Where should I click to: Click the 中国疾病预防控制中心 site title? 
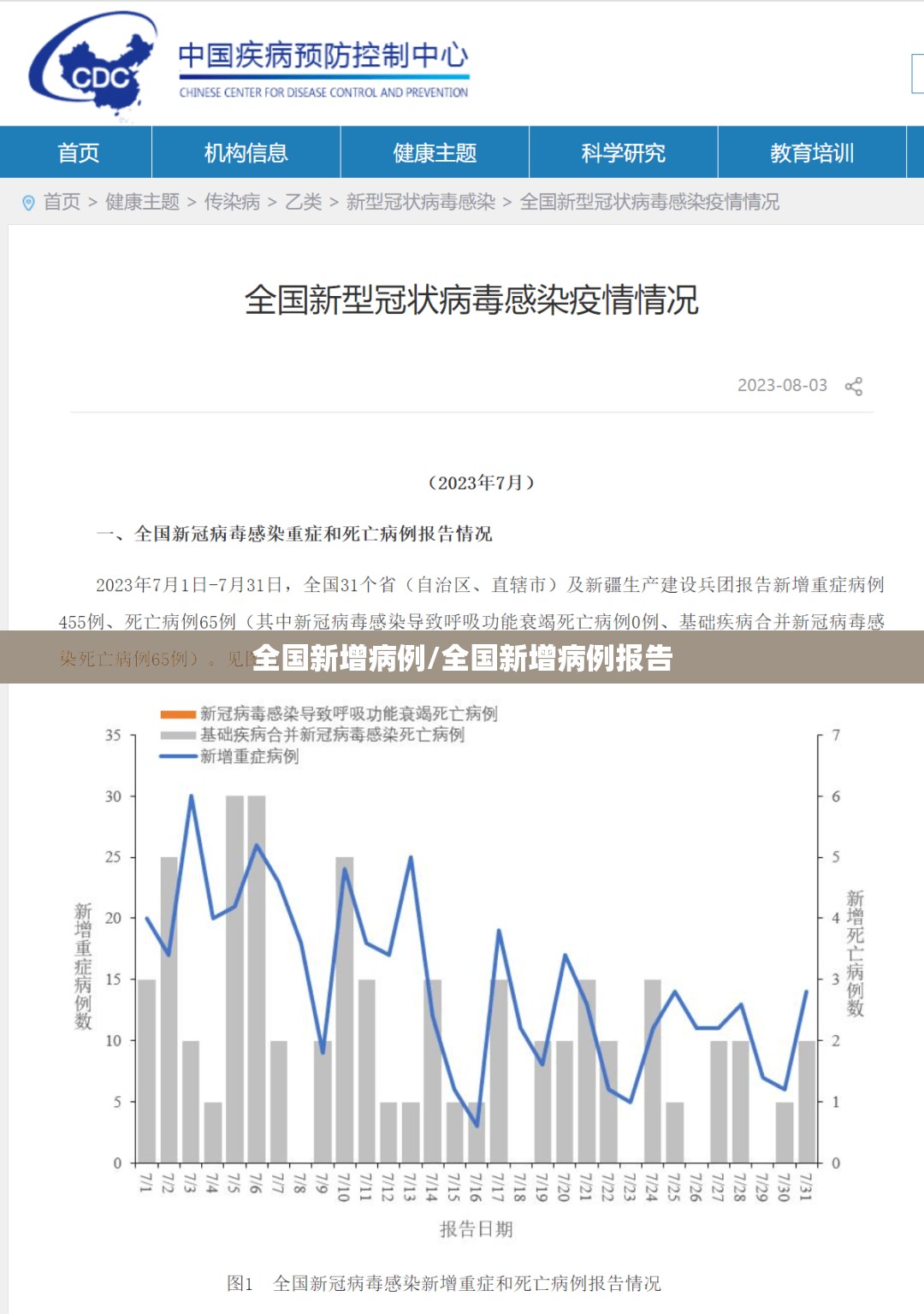[x=323, y=56]
